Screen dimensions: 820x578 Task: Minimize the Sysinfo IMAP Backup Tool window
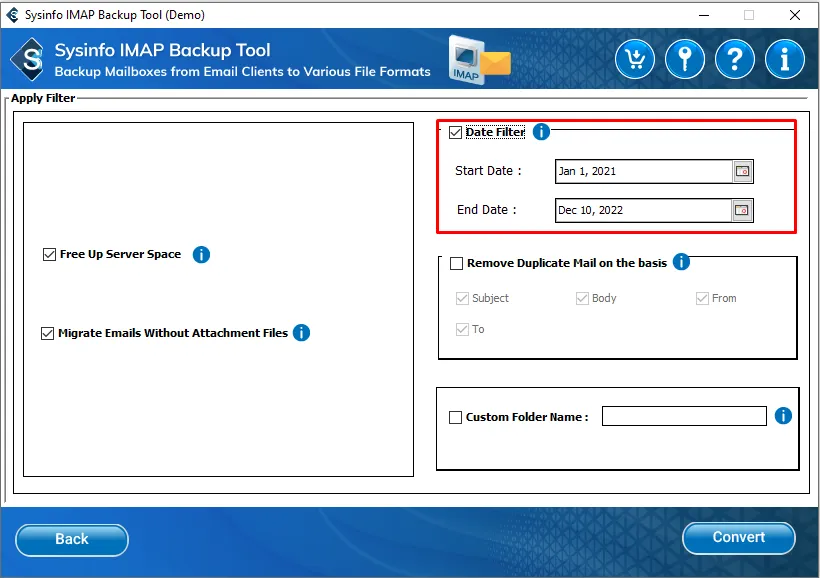(x=704, y=15)
